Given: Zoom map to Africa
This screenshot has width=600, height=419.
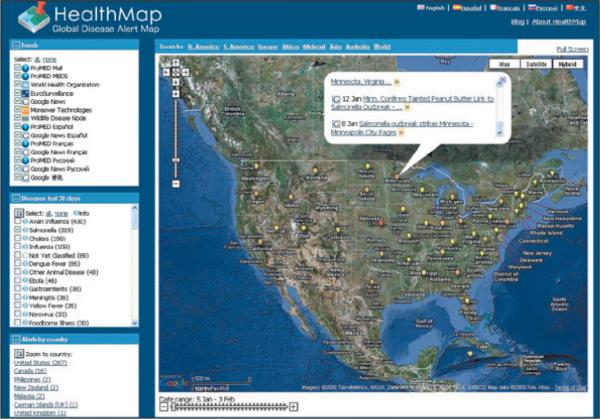Looking at the screenshot, I should (290, 47).
